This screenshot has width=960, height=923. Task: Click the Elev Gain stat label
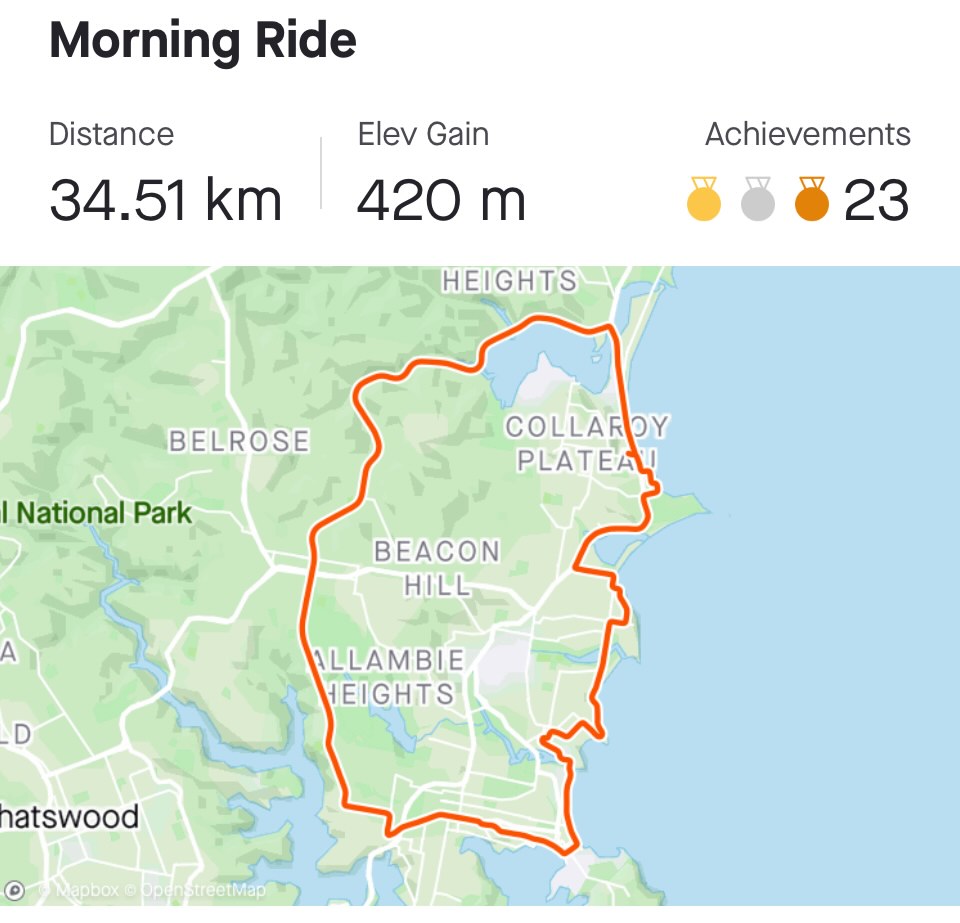click(x=423, y=135)
